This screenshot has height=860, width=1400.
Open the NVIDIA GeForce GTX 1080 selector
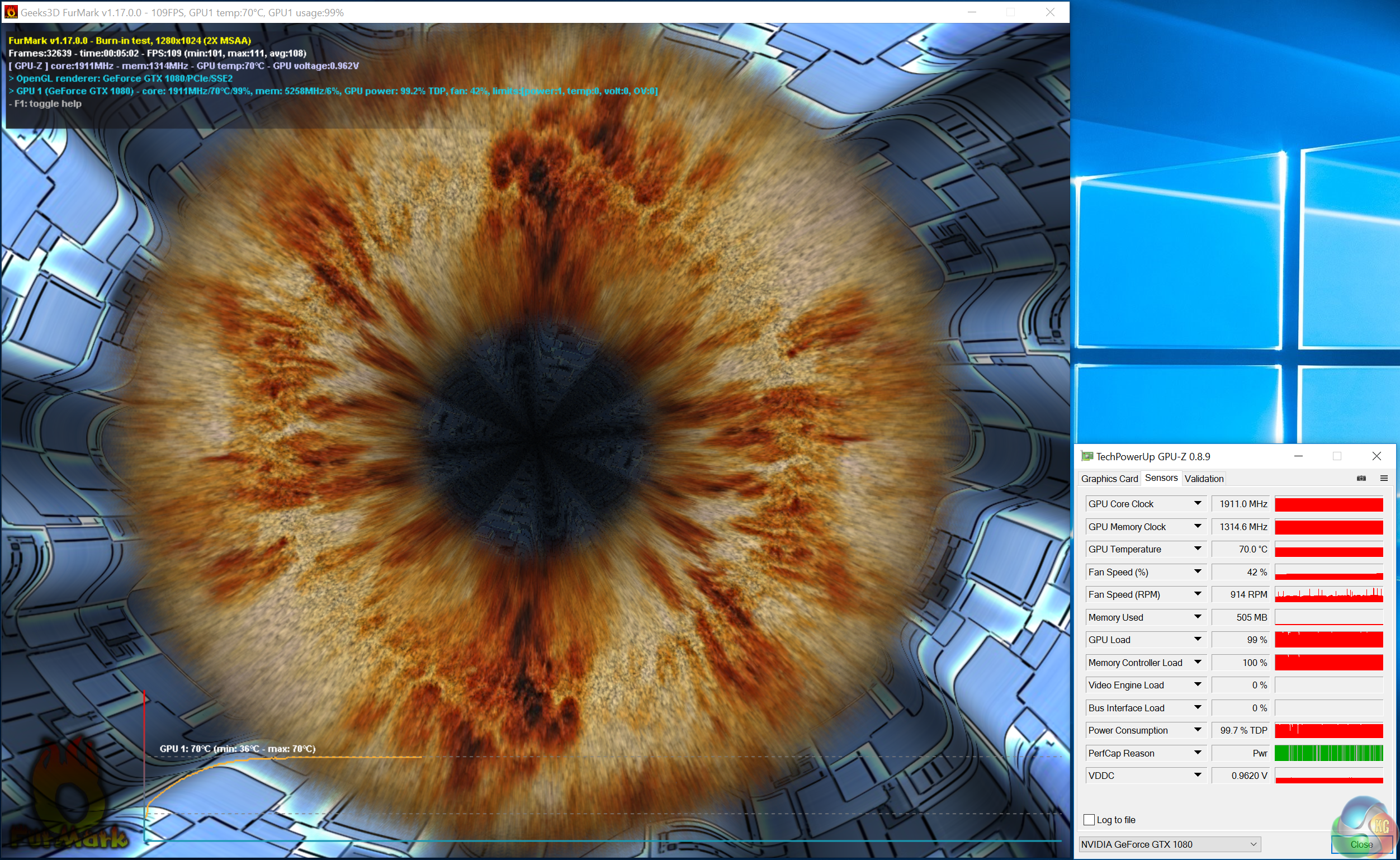(x=1169, y=844)
